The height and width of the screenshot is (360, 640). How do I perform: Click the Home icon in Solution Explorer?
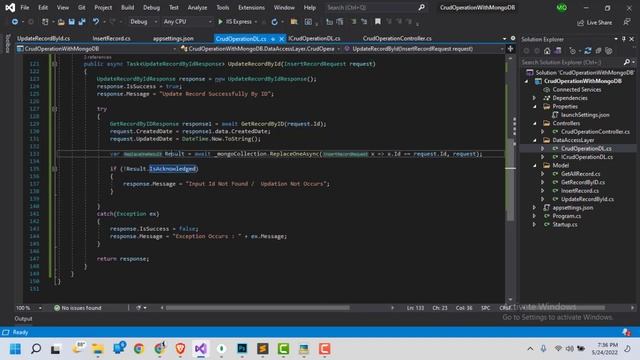coord(547,51)
